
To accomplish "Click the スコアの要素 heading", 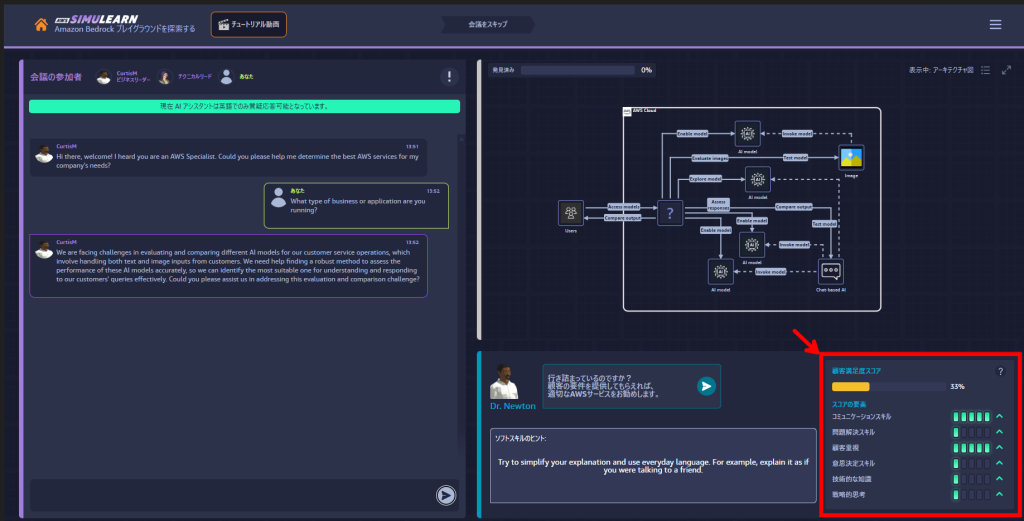I will [x=848, y=405].
